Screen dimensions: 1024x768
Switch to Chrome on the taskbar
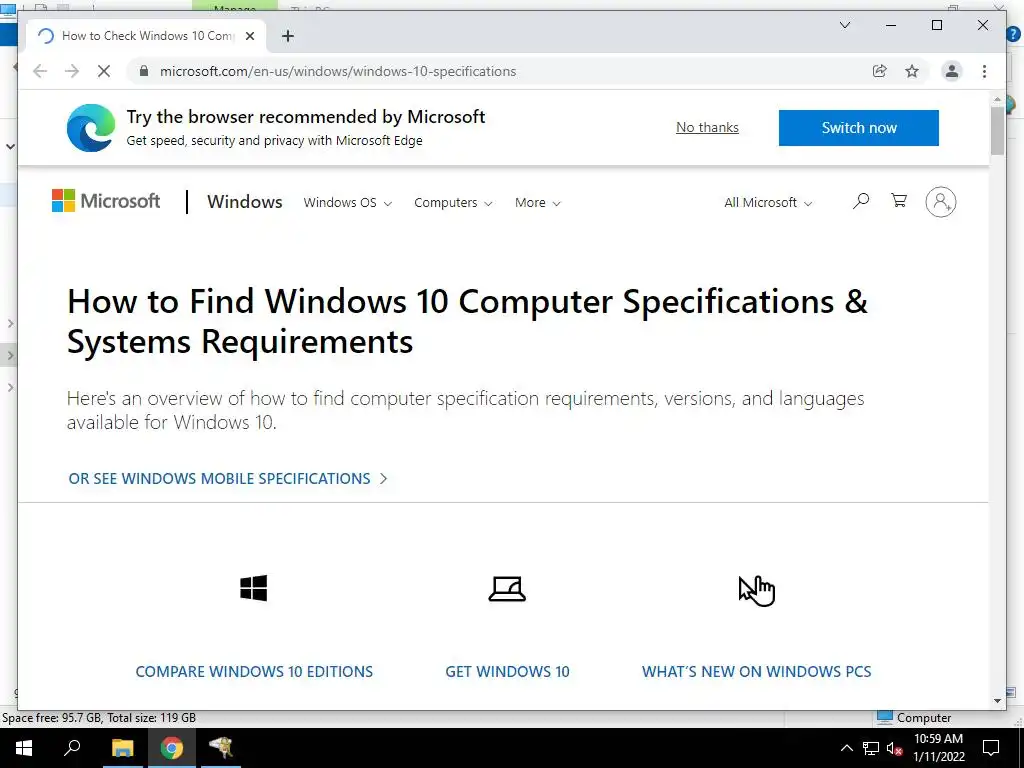[172, 748]
